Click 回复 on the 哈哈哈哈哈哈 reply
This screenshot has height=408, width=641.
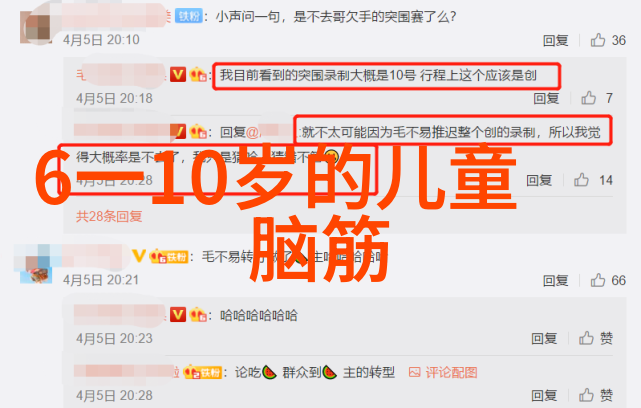[544, 338]
